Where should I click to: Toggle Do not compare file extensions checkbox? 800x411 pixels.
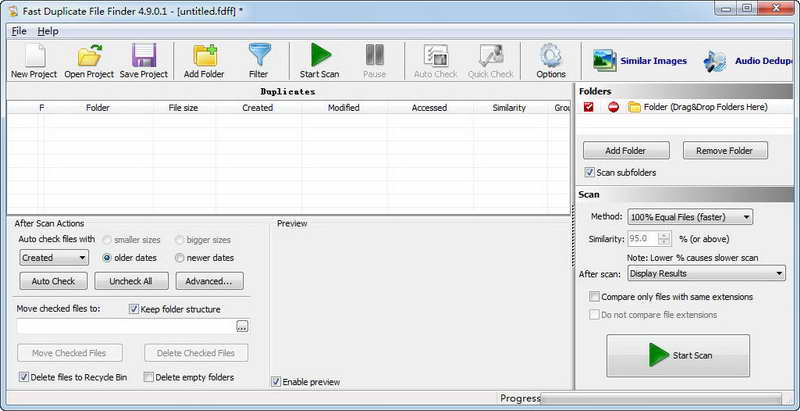pos(594,315)
